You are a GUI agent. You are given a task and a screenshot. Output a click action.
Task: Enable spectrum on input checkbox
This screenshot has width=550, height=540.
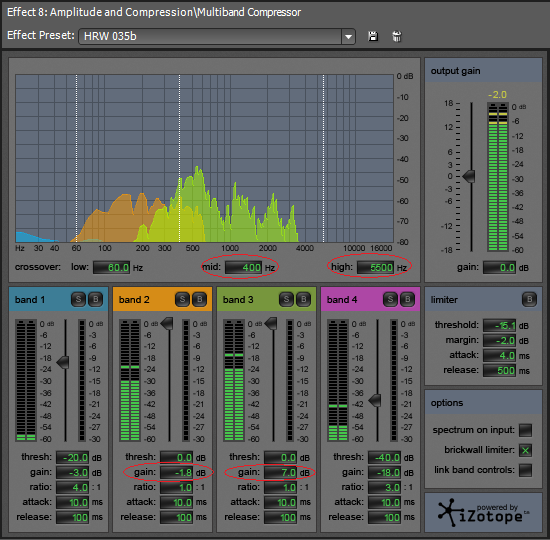pos(525,430)
